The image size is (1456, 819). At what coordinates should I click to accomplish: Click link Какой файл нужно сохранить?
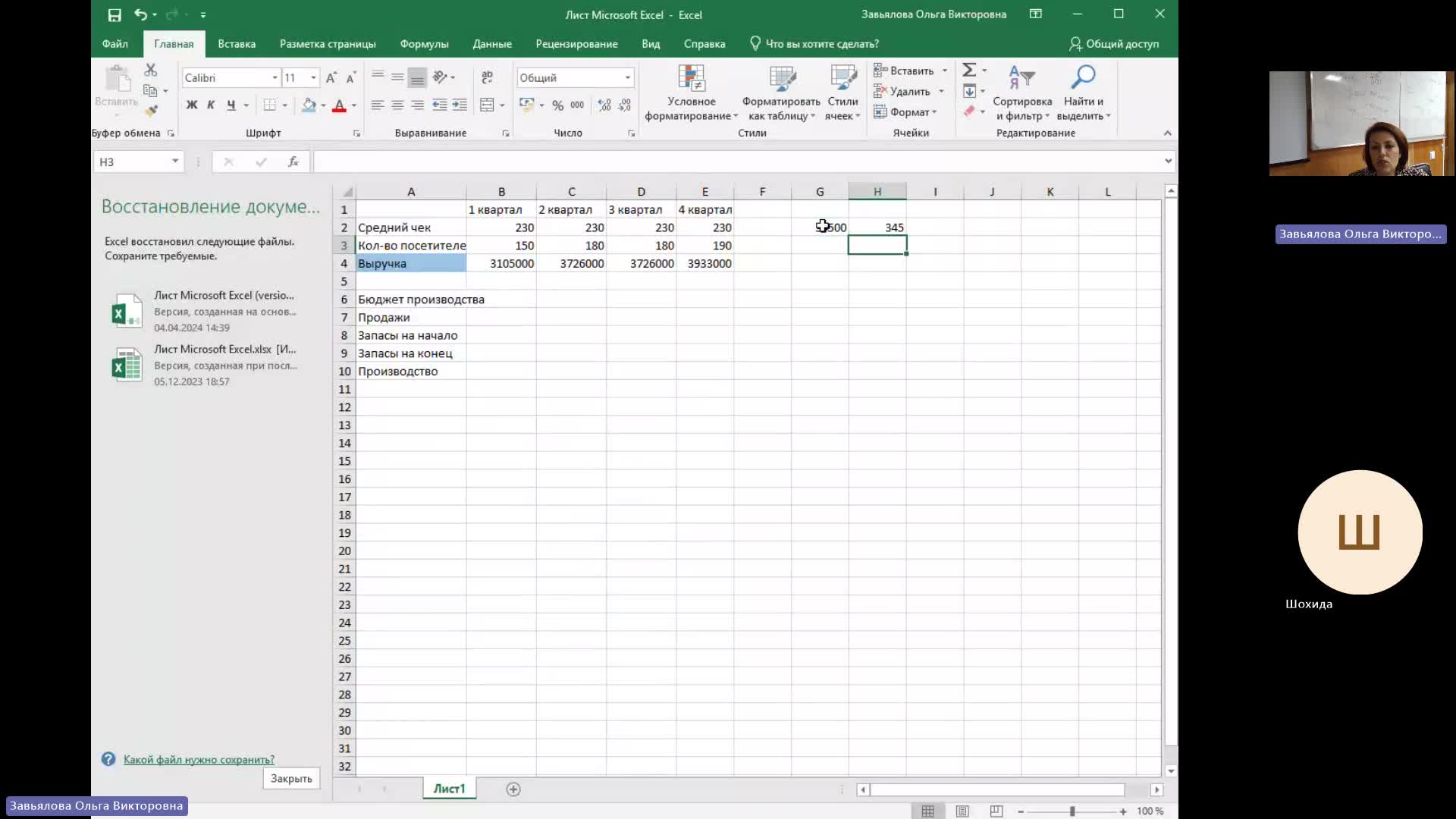[199, 760]
